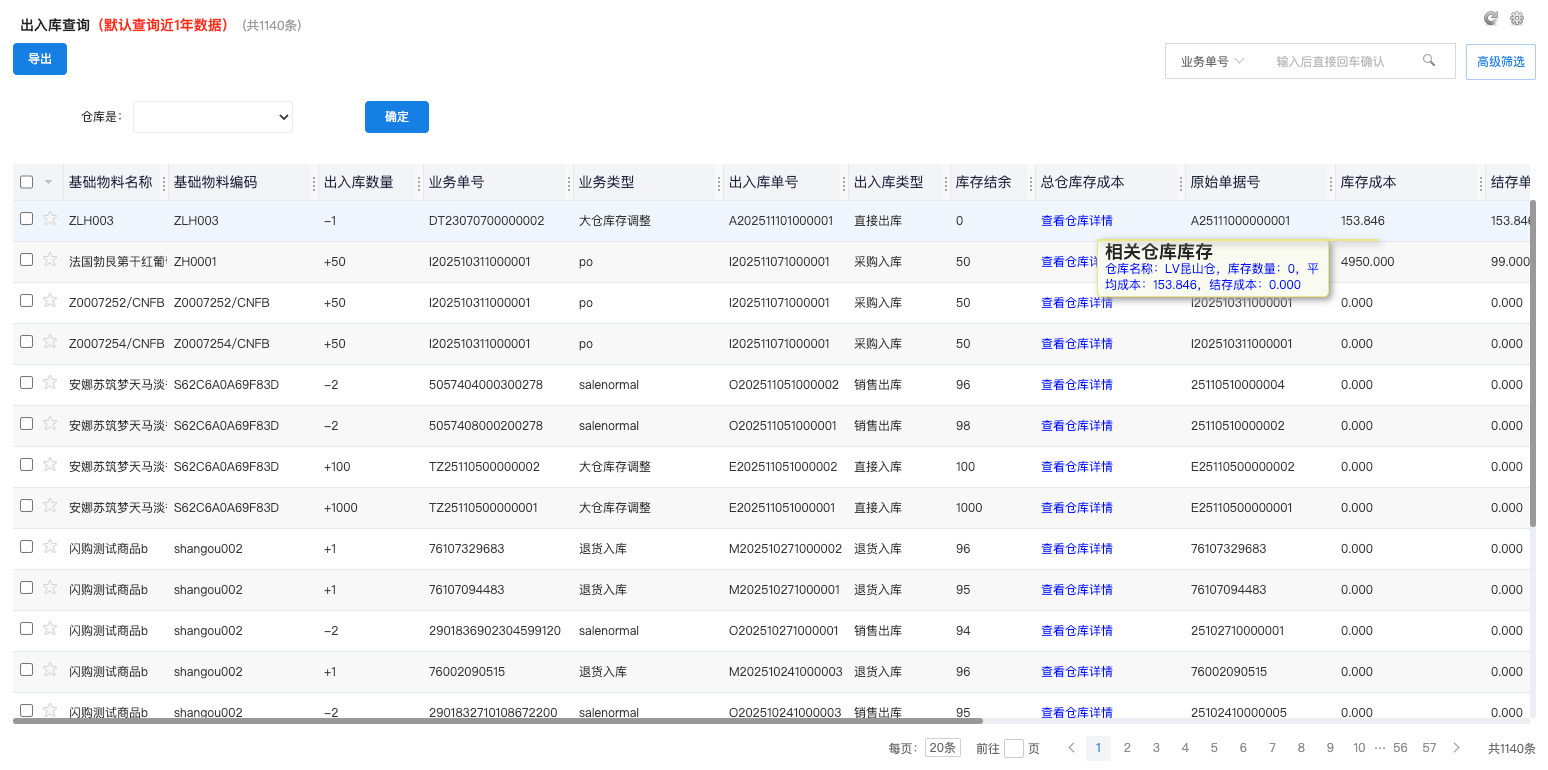Viewport: 1548px width, 770px height.
Task: Star the TZ25110500000001 row
Action: pos(50,506)
